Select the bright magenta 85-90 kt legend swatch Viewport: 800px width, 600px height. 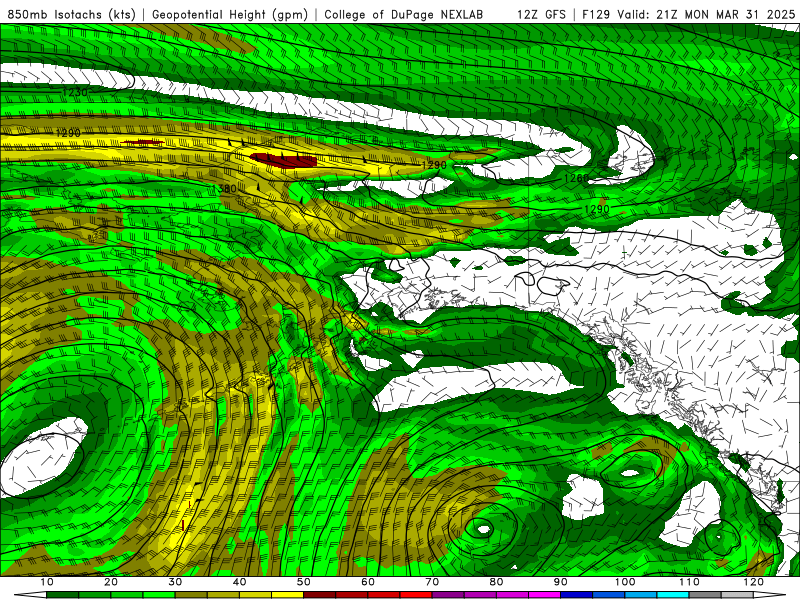[544, 595]
